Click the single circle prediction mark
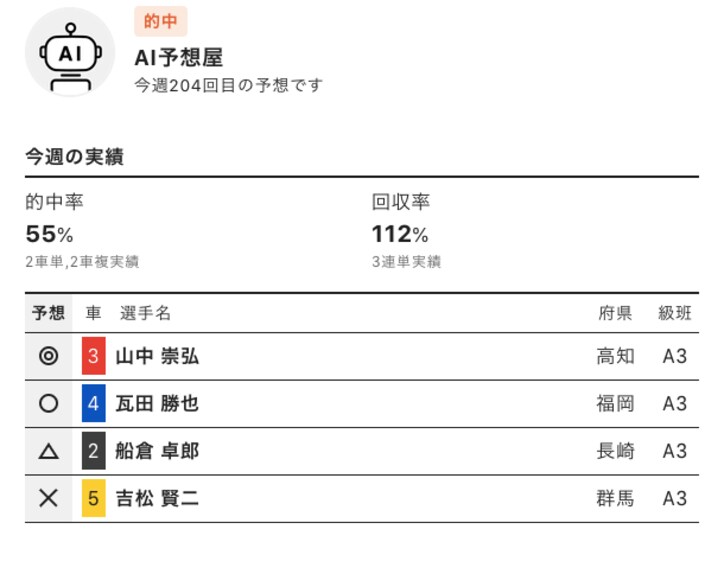The image size is (724, 574). 48,404
